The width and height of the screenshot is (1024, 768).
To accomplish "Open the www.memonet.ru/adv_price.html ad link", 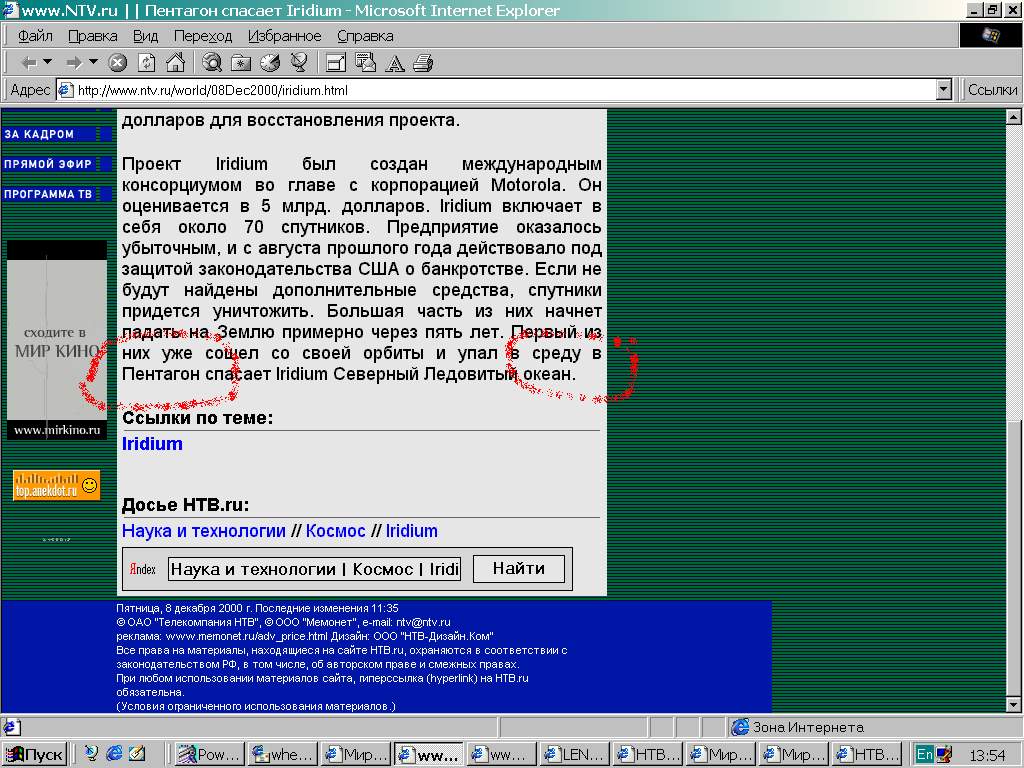I will (x=246, y=636).
